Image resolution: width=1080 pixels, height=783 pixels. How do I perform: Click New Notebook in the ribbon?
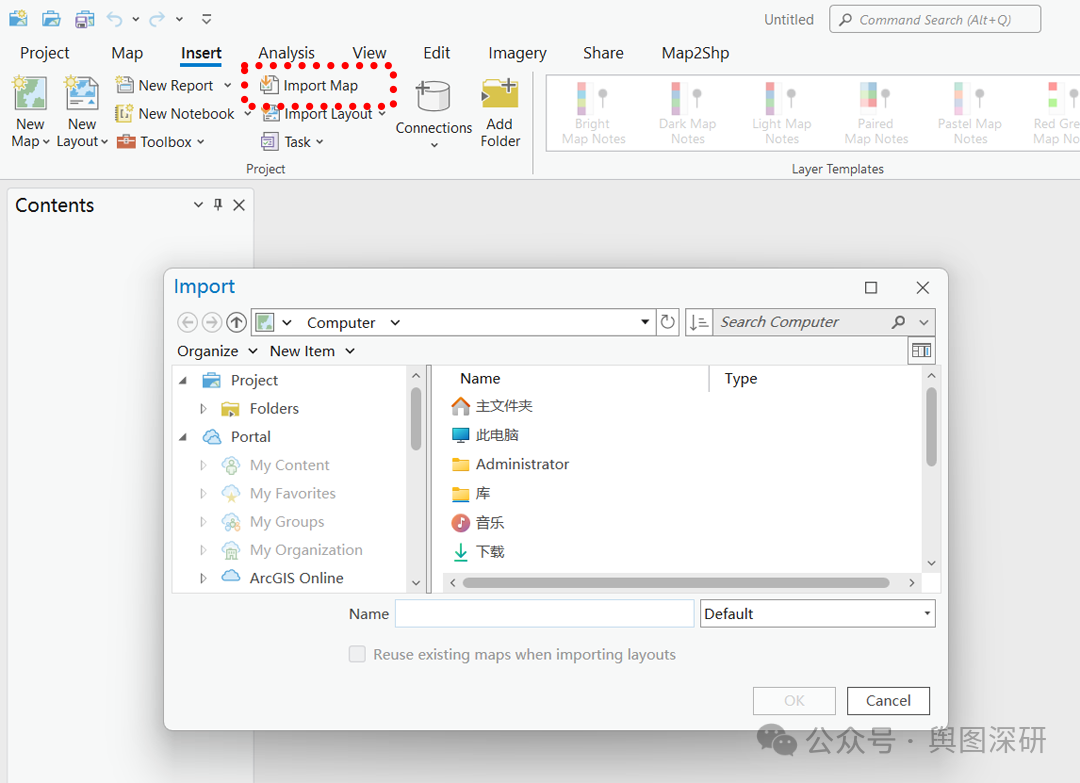pos(176,114)
